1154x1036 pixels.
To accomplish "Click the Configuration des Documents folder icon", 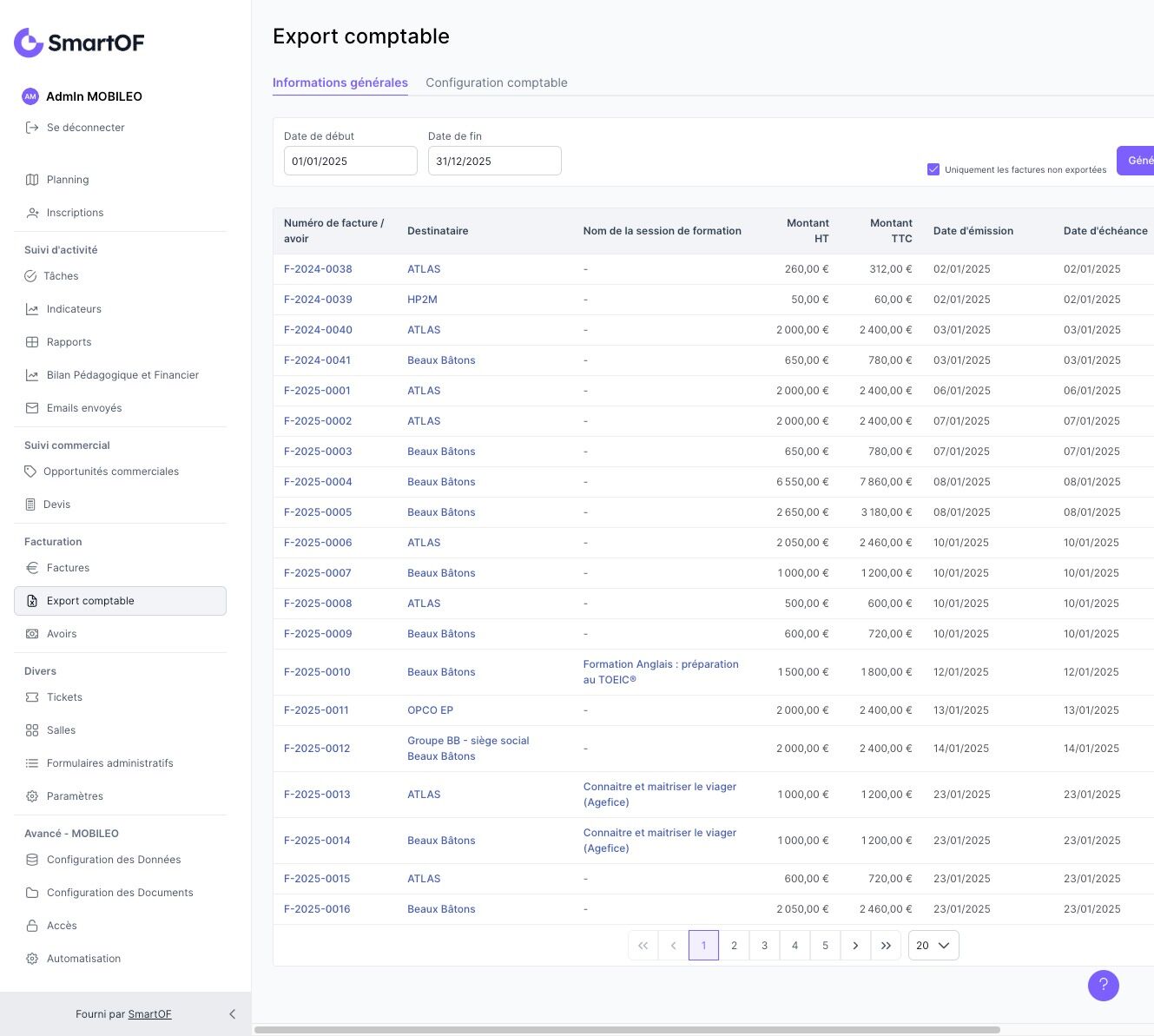I will 32,893.
